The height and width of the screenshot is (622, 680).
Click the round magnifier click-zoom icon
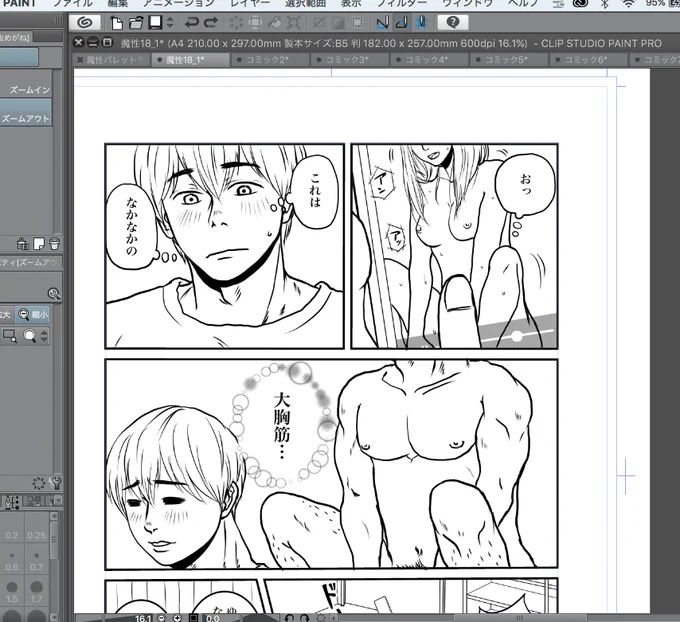29,336
